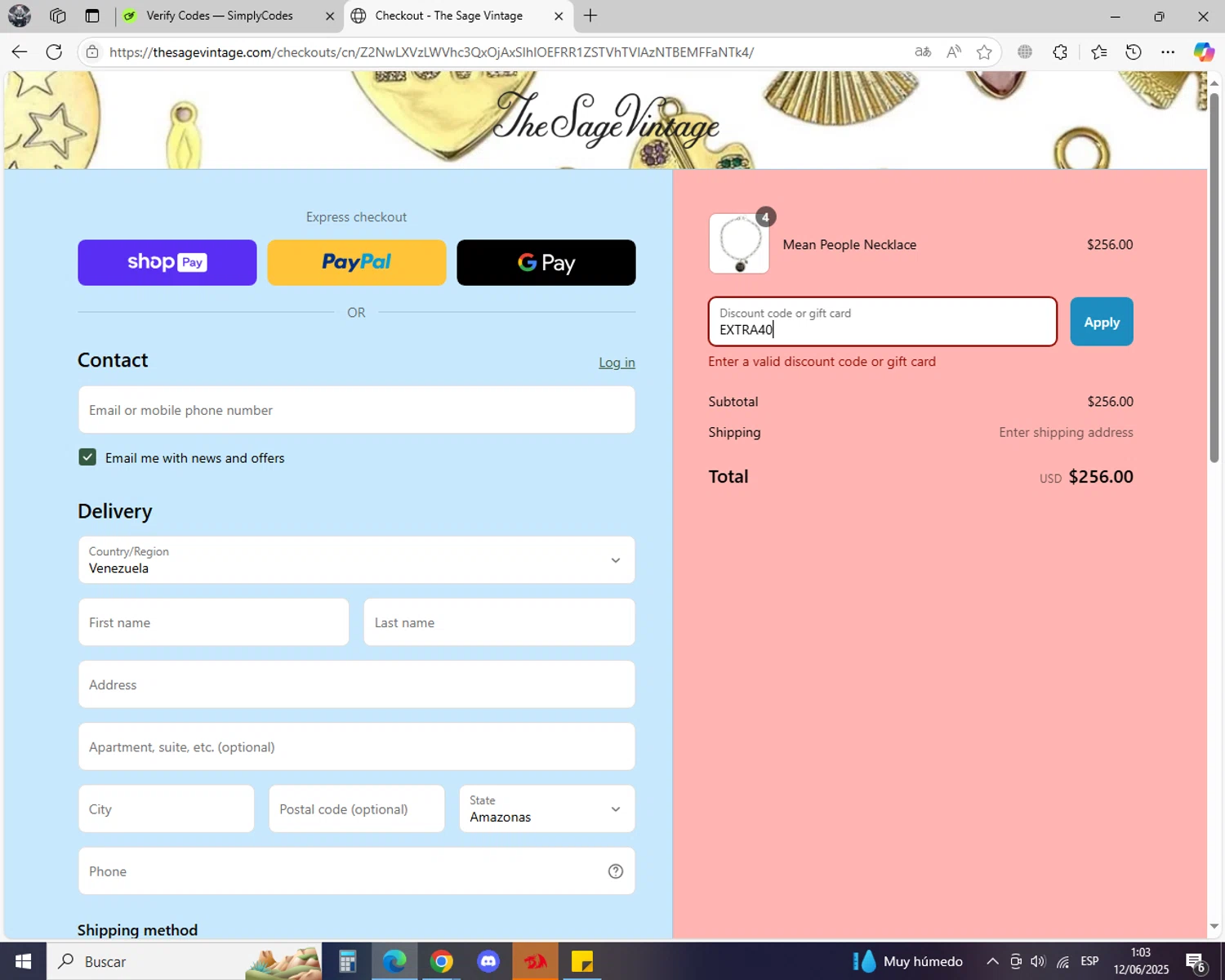Show hidden tray icons chevron
The image size is (1225, 980).
(x=992, y=961)
